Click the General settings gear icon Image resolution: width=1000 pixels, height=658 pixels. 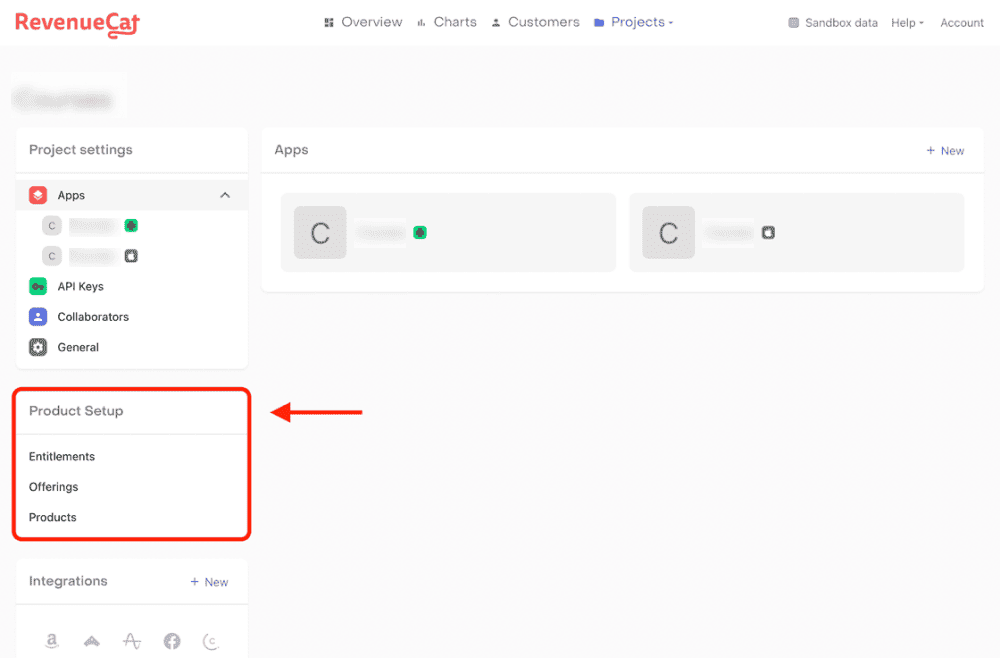[38, 348]
